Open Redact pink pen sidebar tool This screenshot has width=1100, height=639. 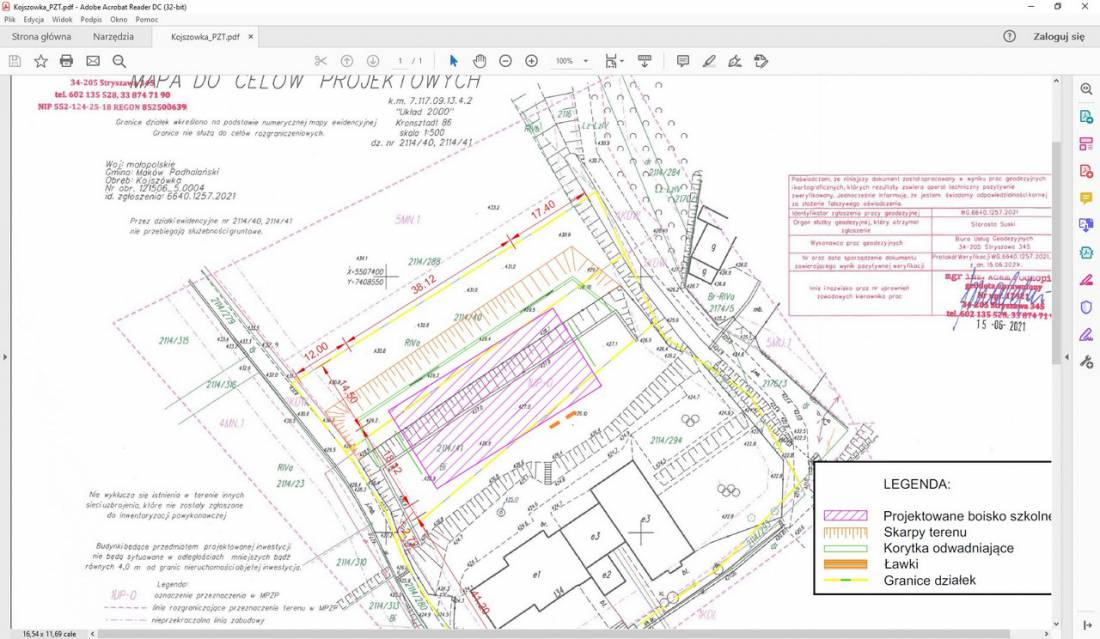[x=1086, y=280]
